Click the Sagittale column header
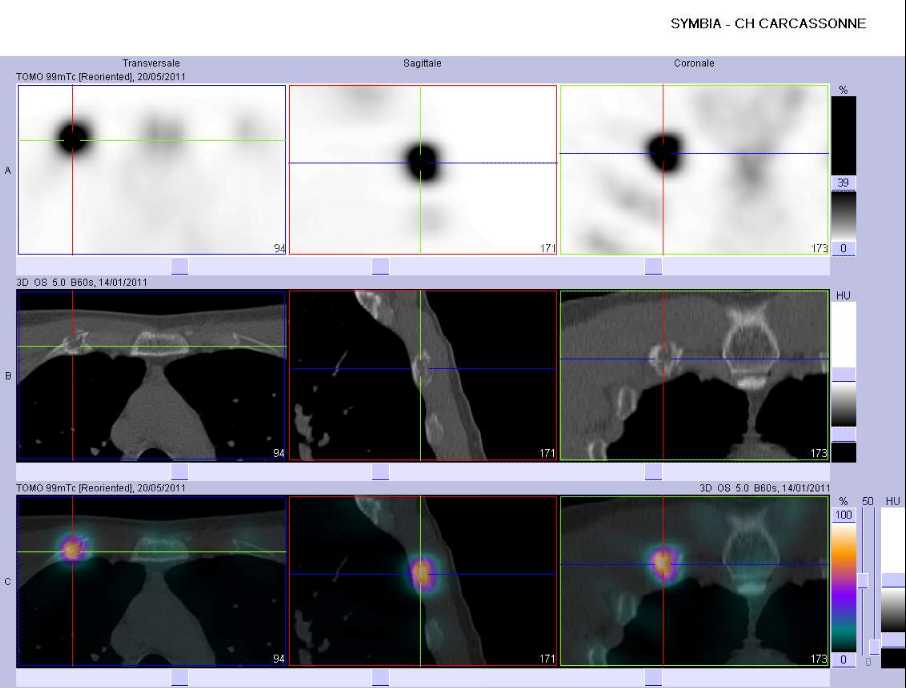The image size is (906, 688). (422, 63)
